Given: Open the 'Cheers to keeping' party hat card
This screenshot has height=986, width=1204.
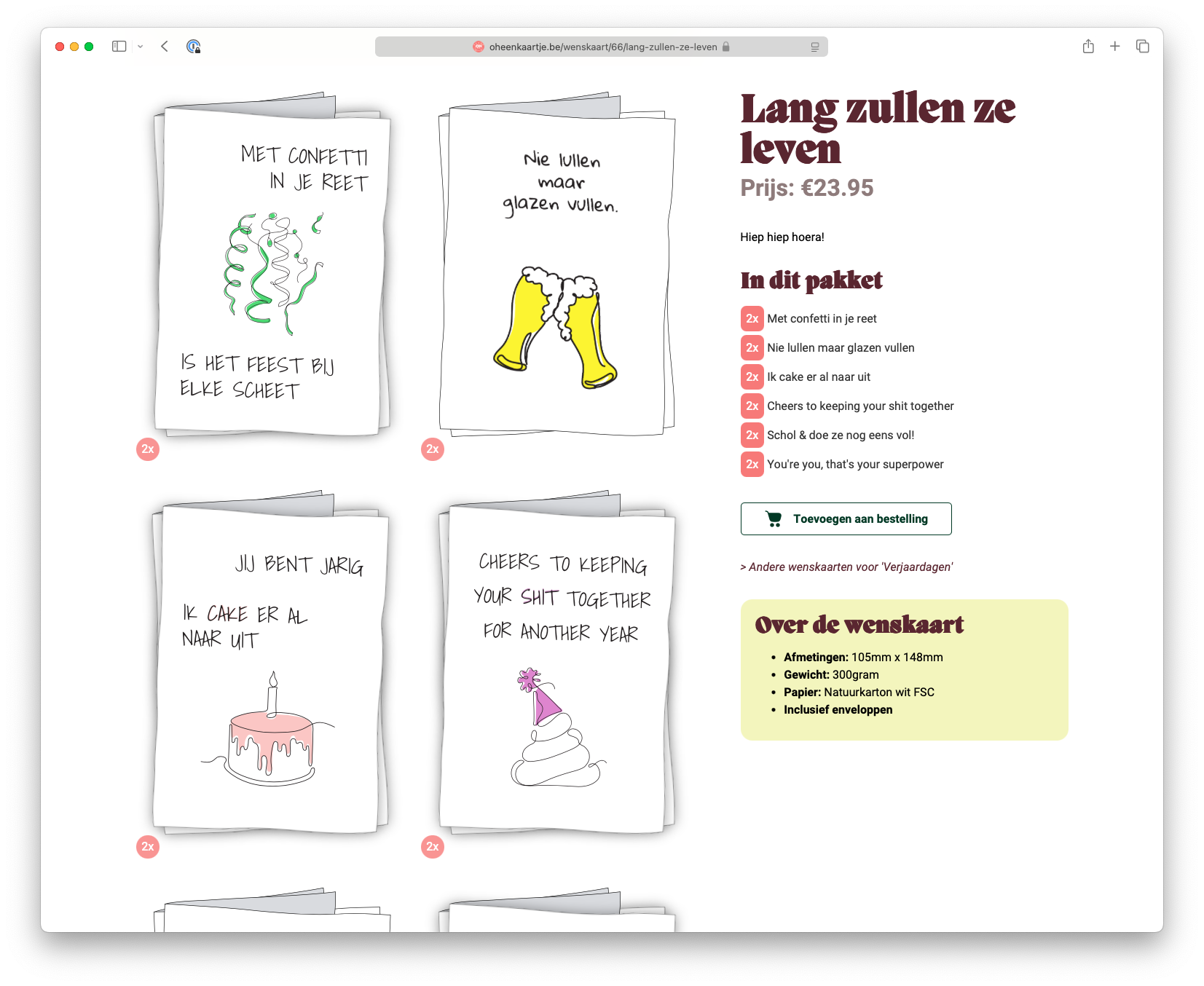Looking at the screenshot, I should pyautogui.click(x=556, y=666).
